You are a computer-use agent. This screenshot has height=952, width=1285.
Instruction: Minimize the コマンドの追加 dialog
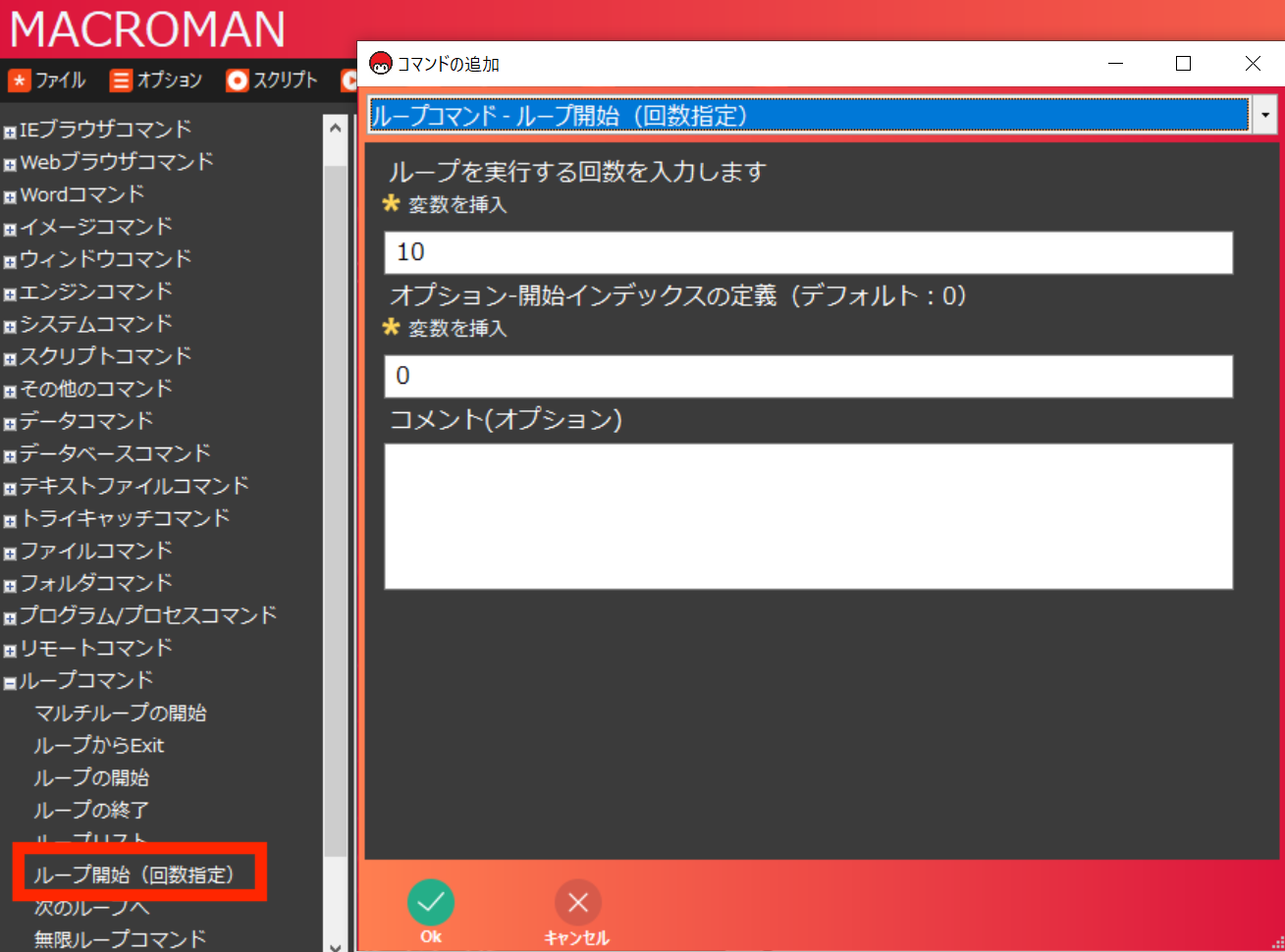click(x=1115, y=64)
